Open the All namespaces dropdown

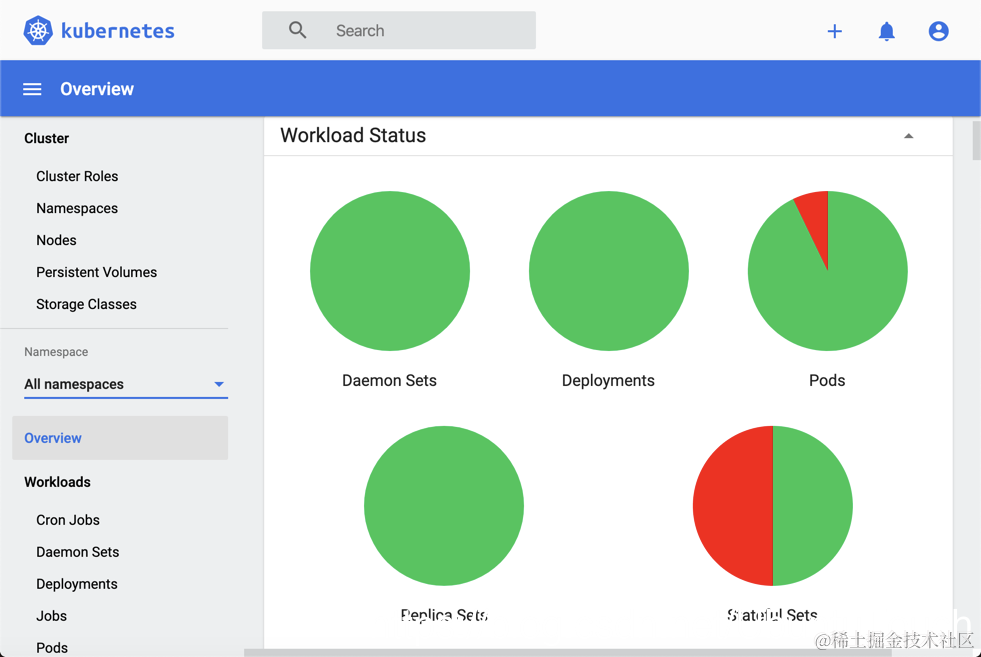pos(126,384)
